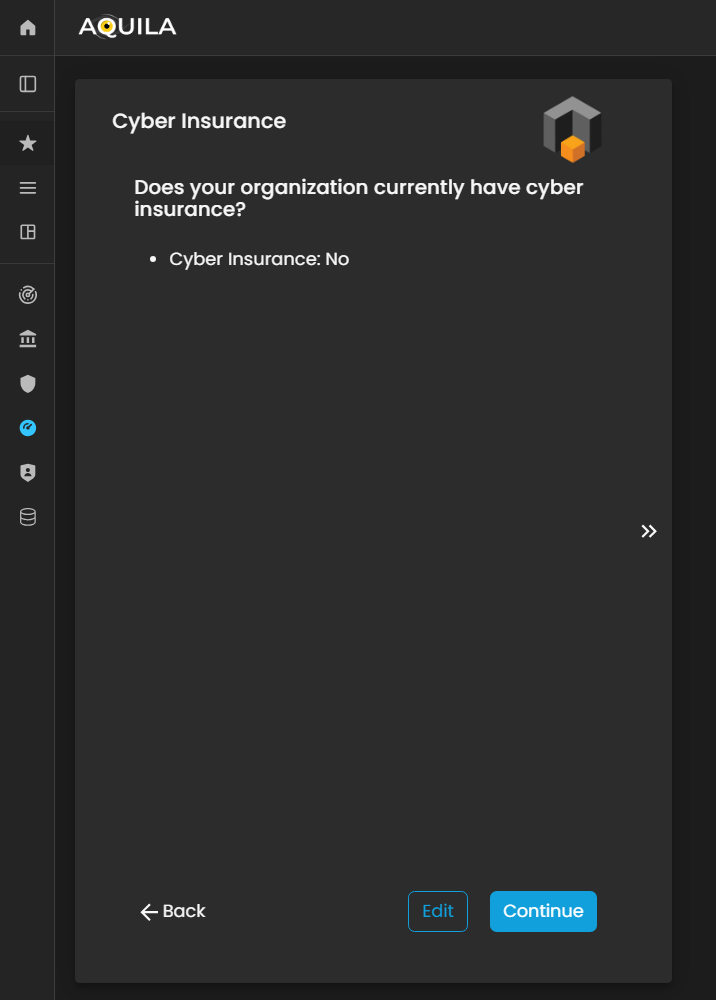The image size is (716, 1000).
Task: Open the radar target icon
Action: click(x=28, y=295)
